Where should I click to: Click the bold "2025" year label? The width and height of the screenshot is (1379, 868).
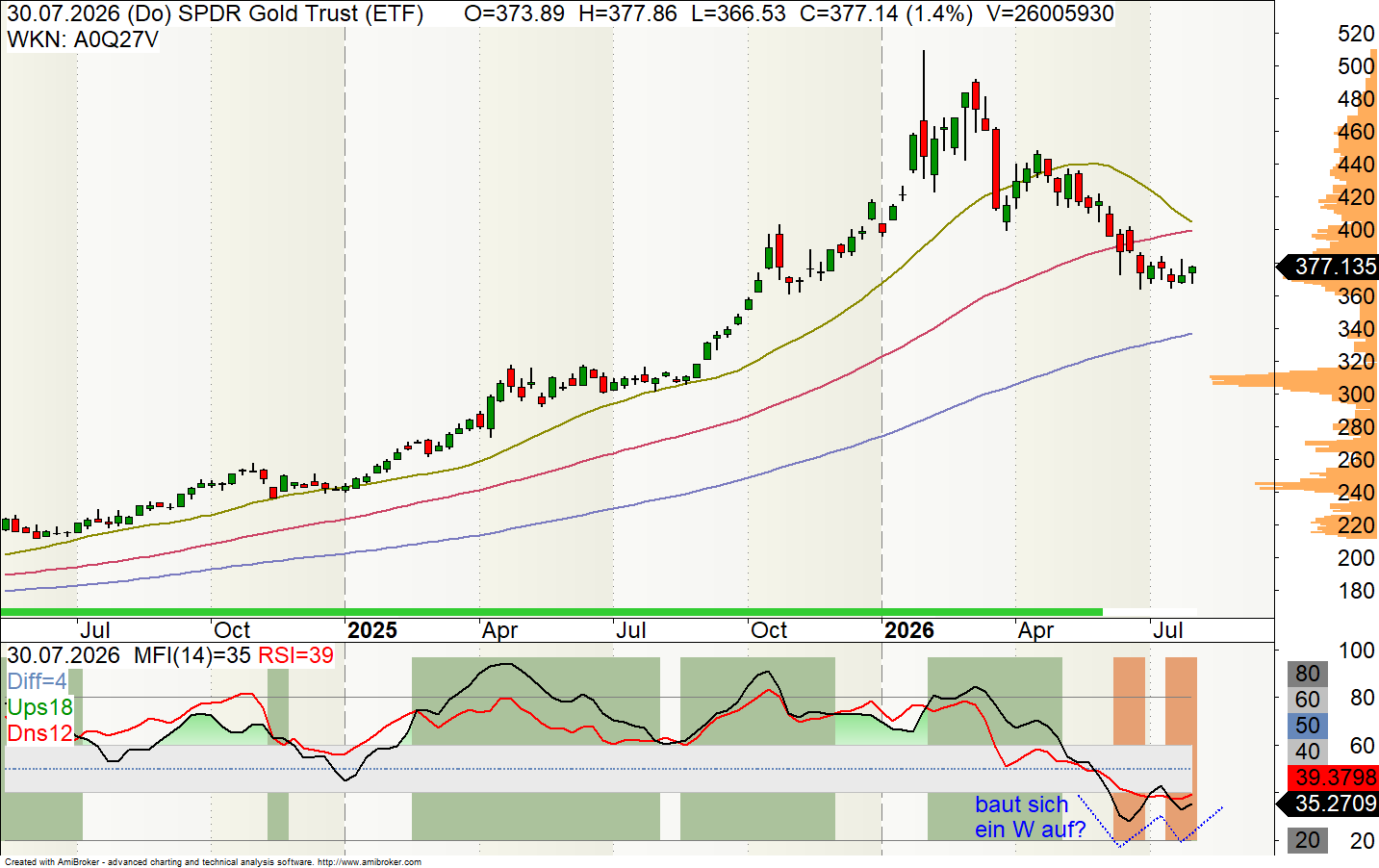click(x=372, y=630)
